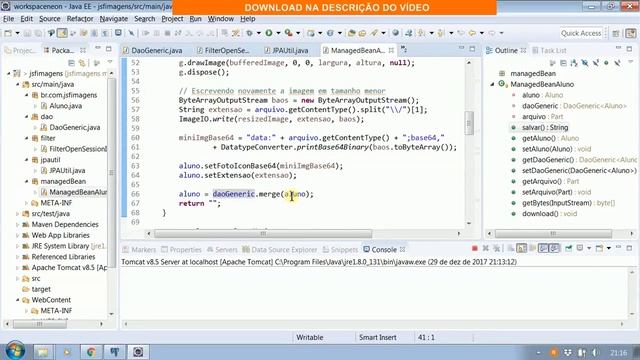Click the Windows Start button

[15, 351]
